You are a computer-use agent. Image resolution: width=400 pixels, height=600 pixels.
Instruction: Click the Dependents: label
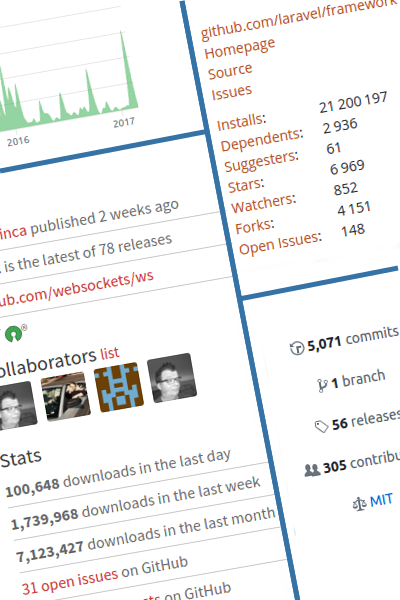(x=262, y=140)
